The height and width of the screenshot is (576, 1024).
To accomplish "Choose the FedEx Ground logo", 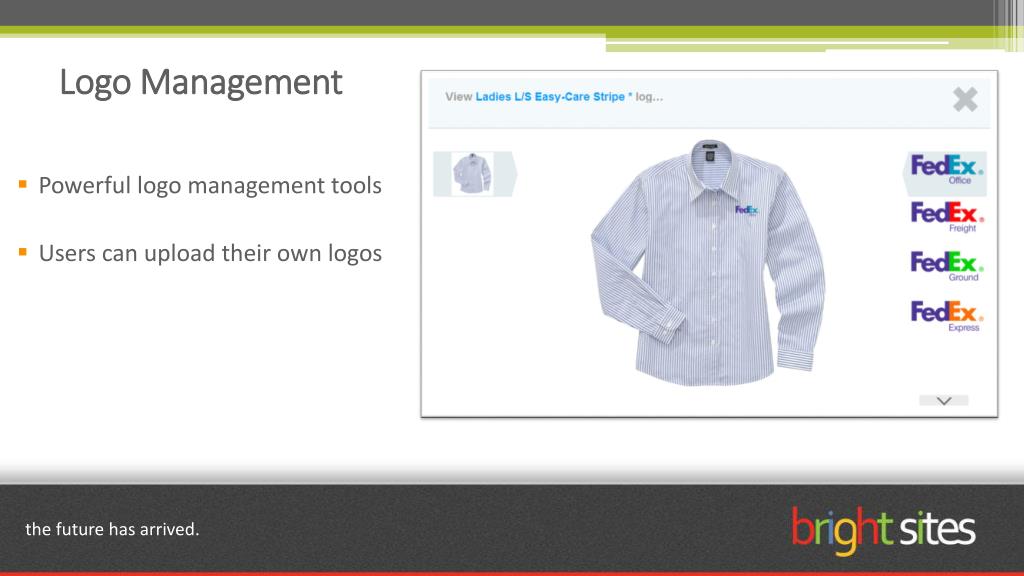I will tap(947, 266).
